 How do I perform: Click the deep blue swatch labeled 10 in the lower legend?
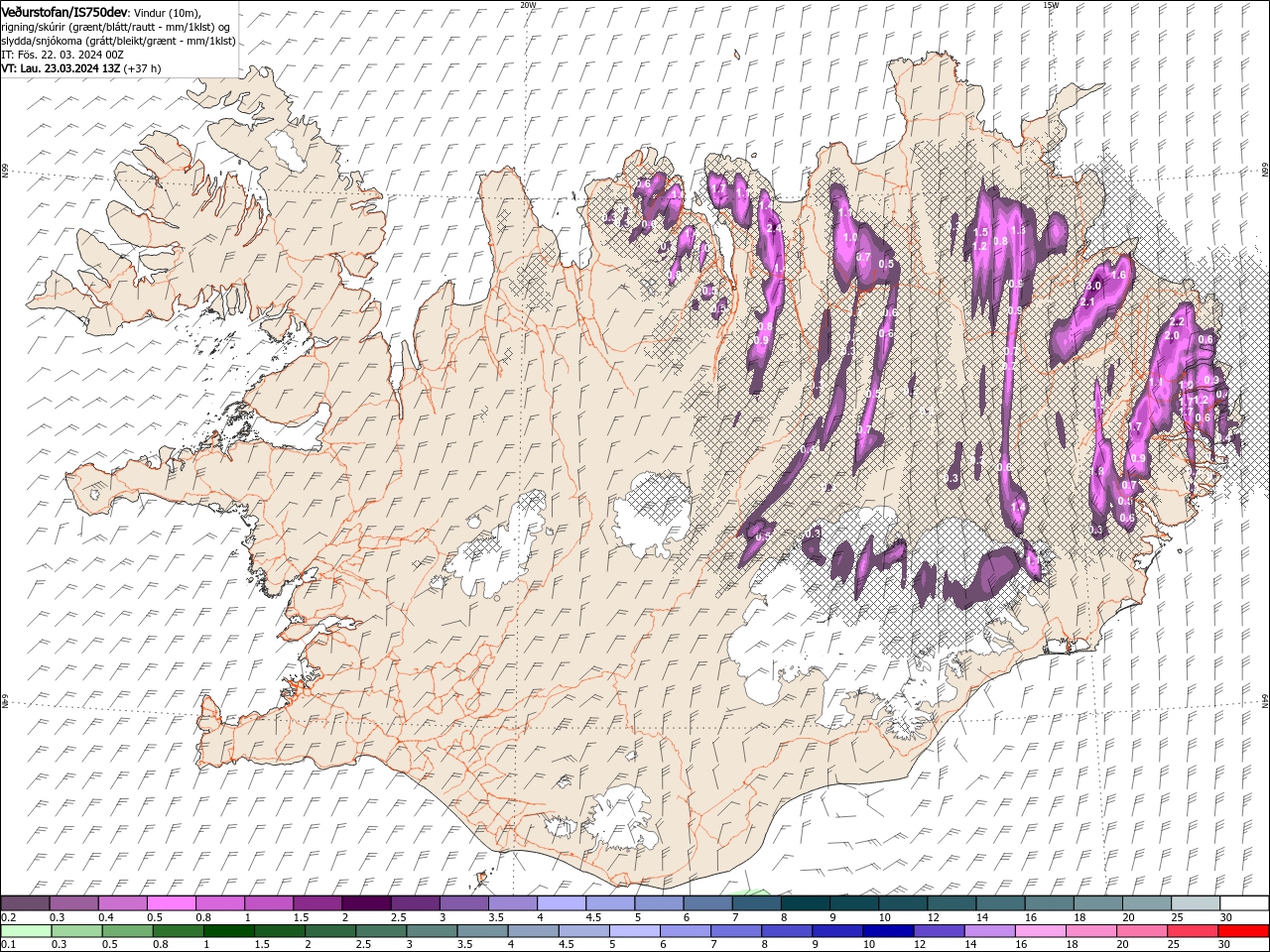[x=887, y=931]
